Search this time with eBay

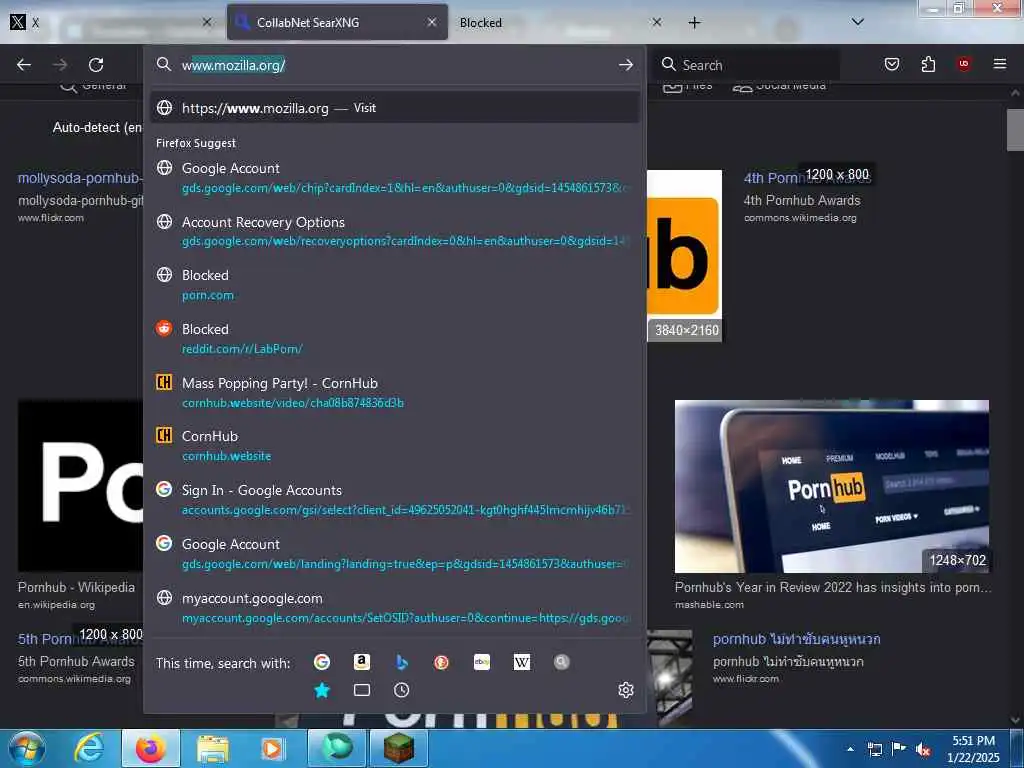(x=482, y=662)
